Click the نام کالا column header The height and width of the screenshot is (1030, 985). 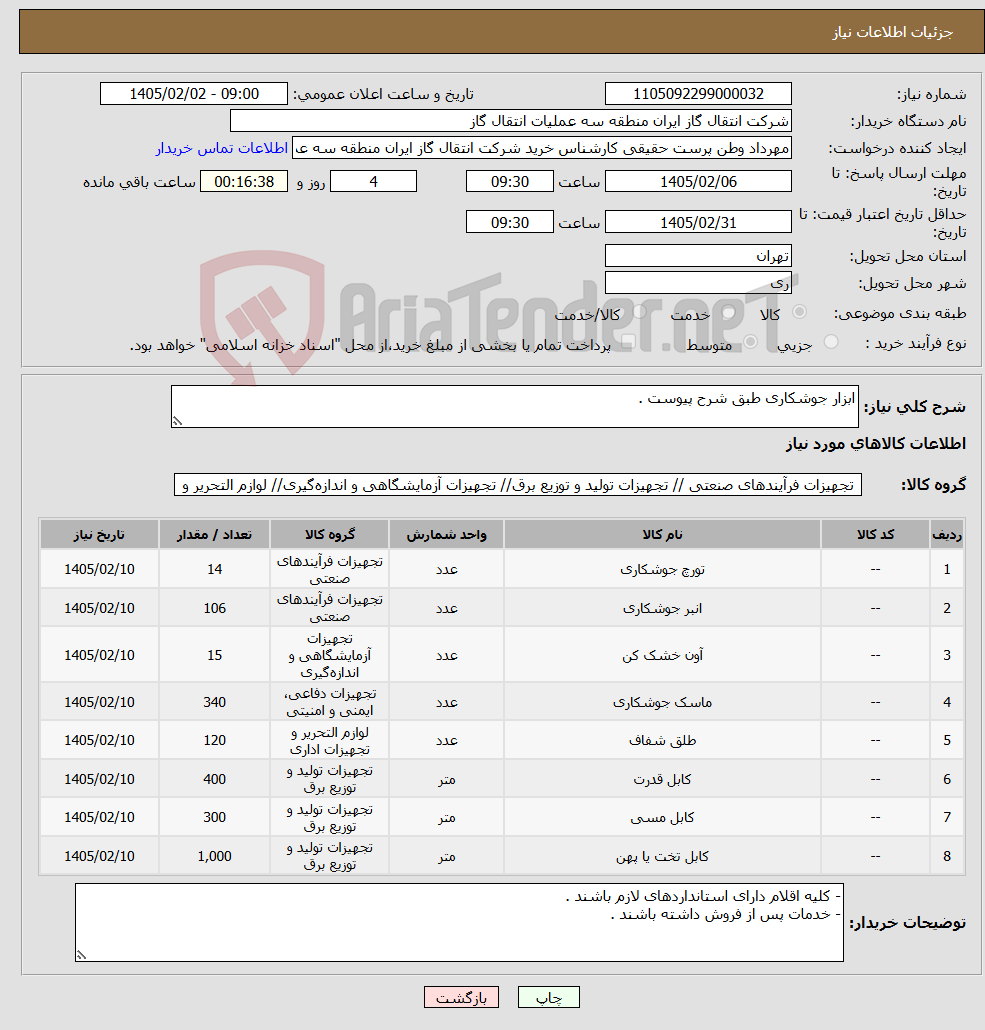(x=662, y=535)
